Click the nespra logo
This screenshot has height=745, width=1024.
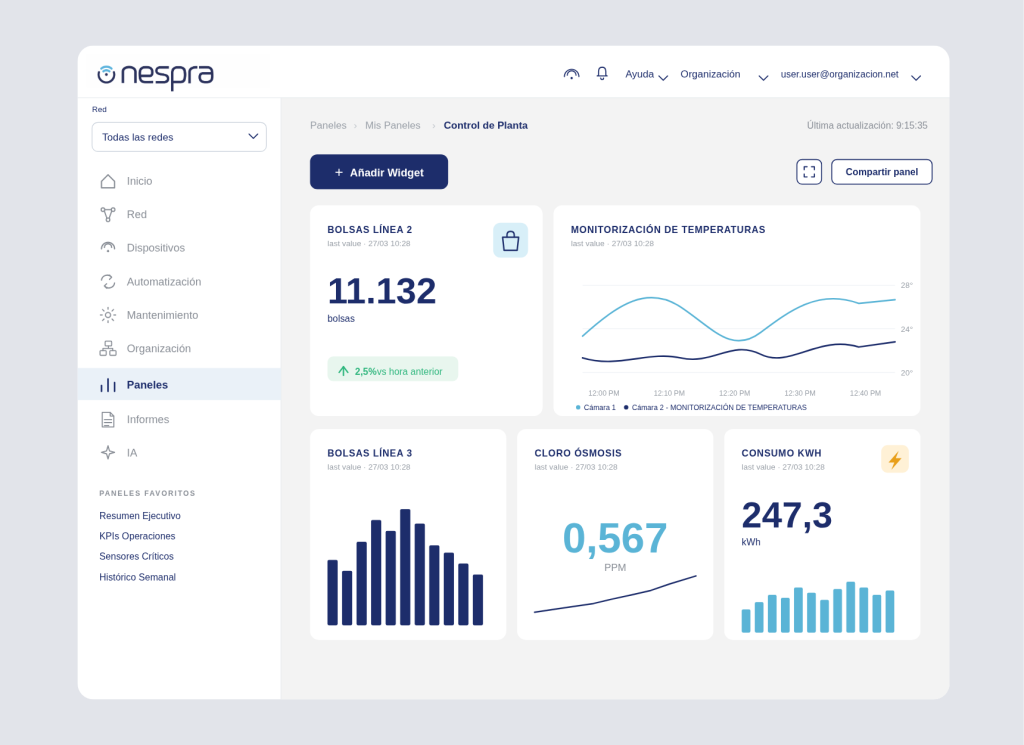point(155,76)
